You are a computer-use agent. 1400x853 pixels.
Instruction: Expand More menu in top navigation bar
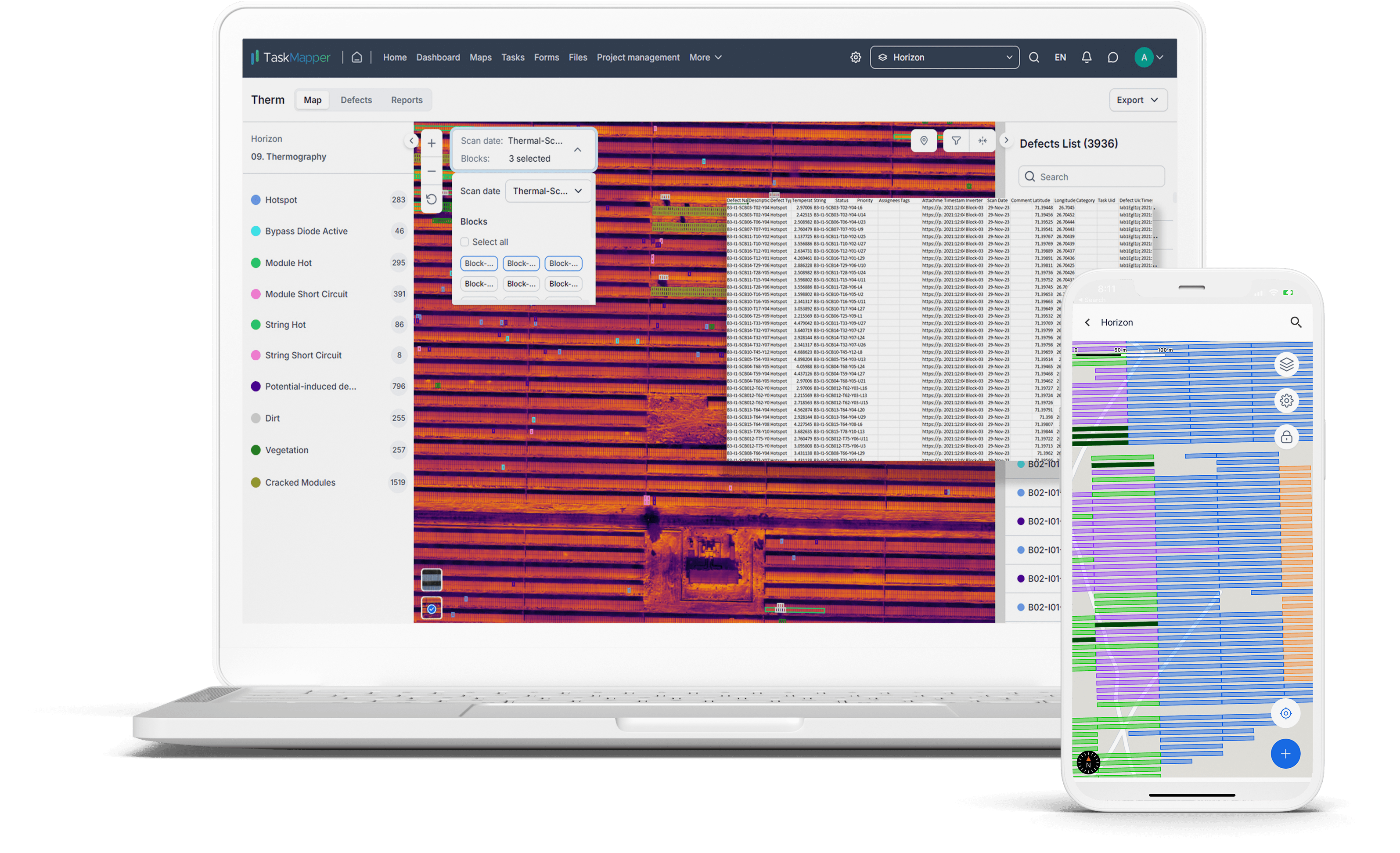click(x=705, y=57)
